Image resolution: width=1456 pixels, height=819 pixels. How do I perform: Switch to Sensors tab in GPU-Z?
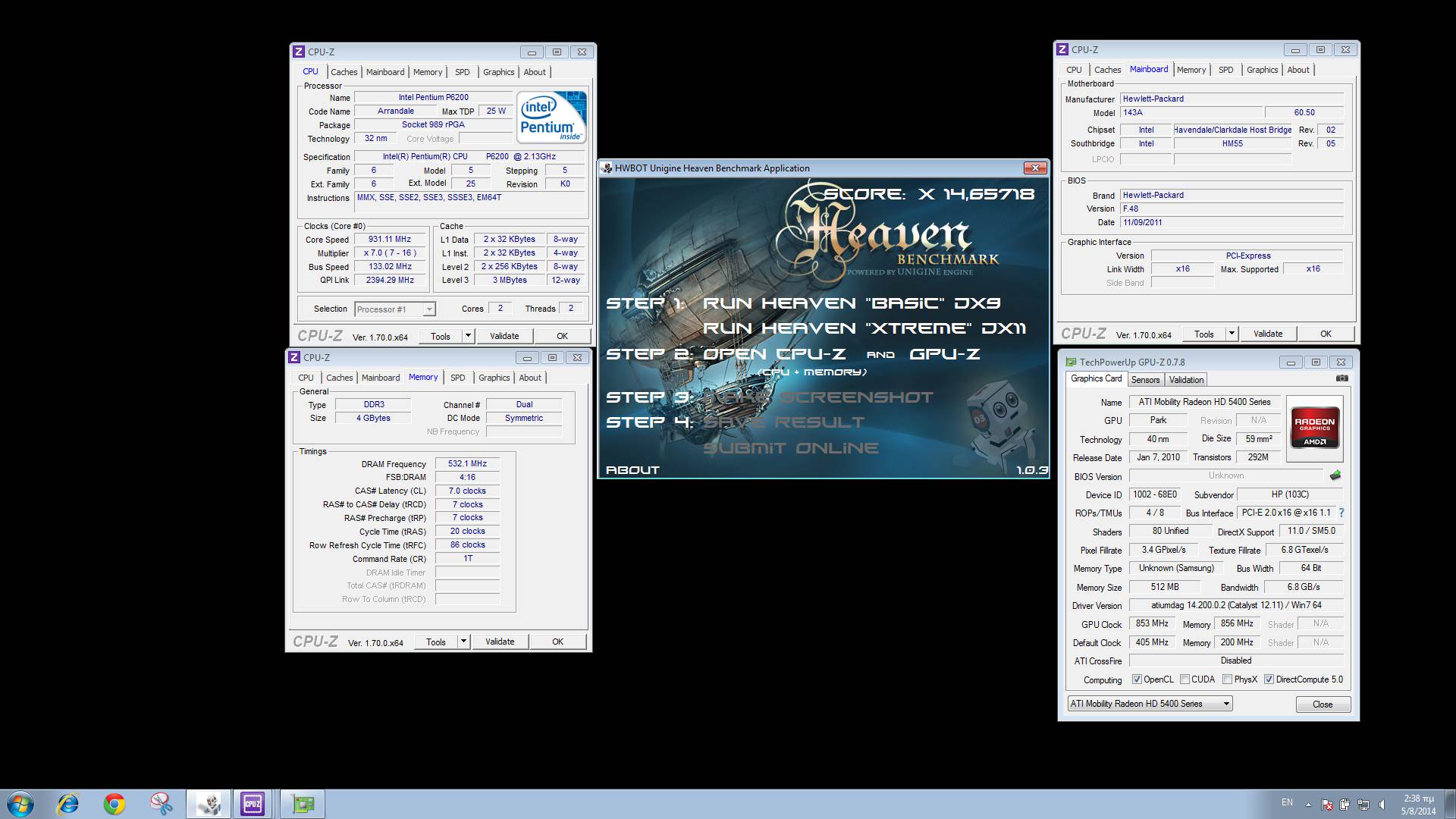pos(1145,380)
